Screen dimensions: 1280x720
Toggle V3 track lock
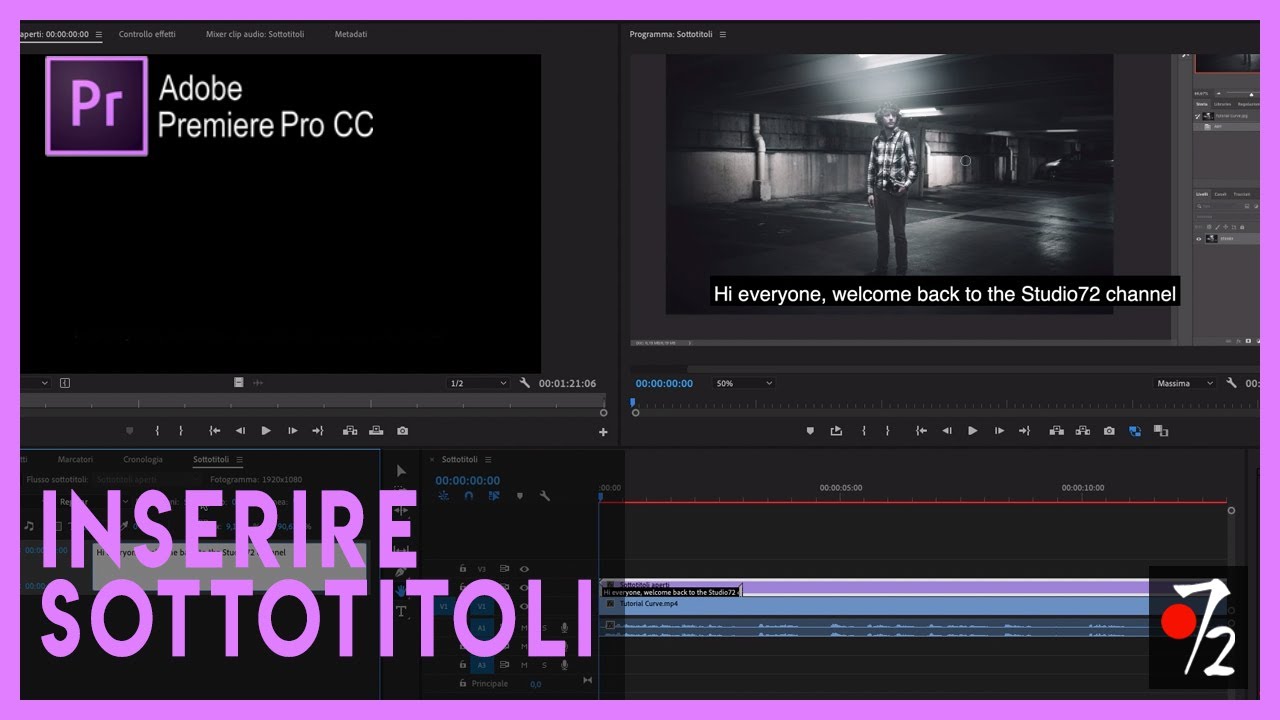(x=462, y=569)
